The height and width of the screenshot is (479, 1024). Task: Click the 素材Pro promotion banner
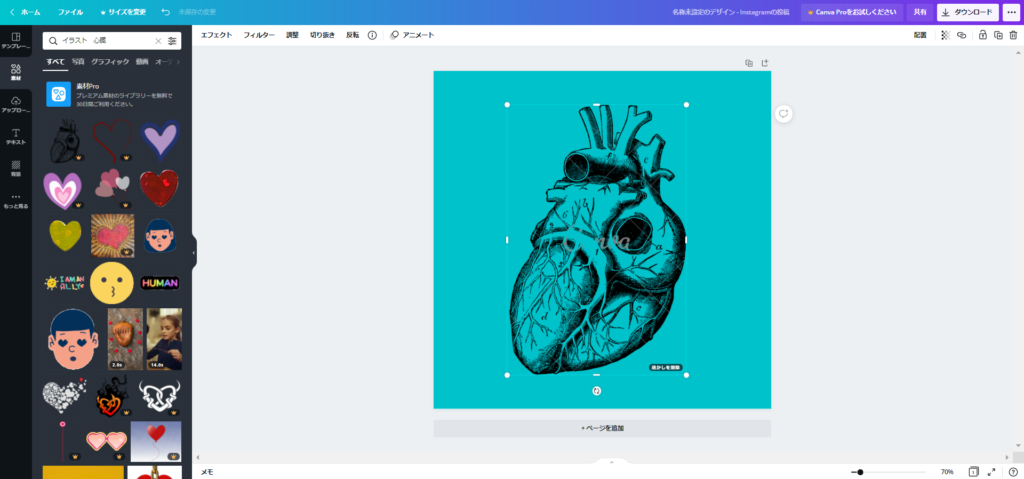112,94
